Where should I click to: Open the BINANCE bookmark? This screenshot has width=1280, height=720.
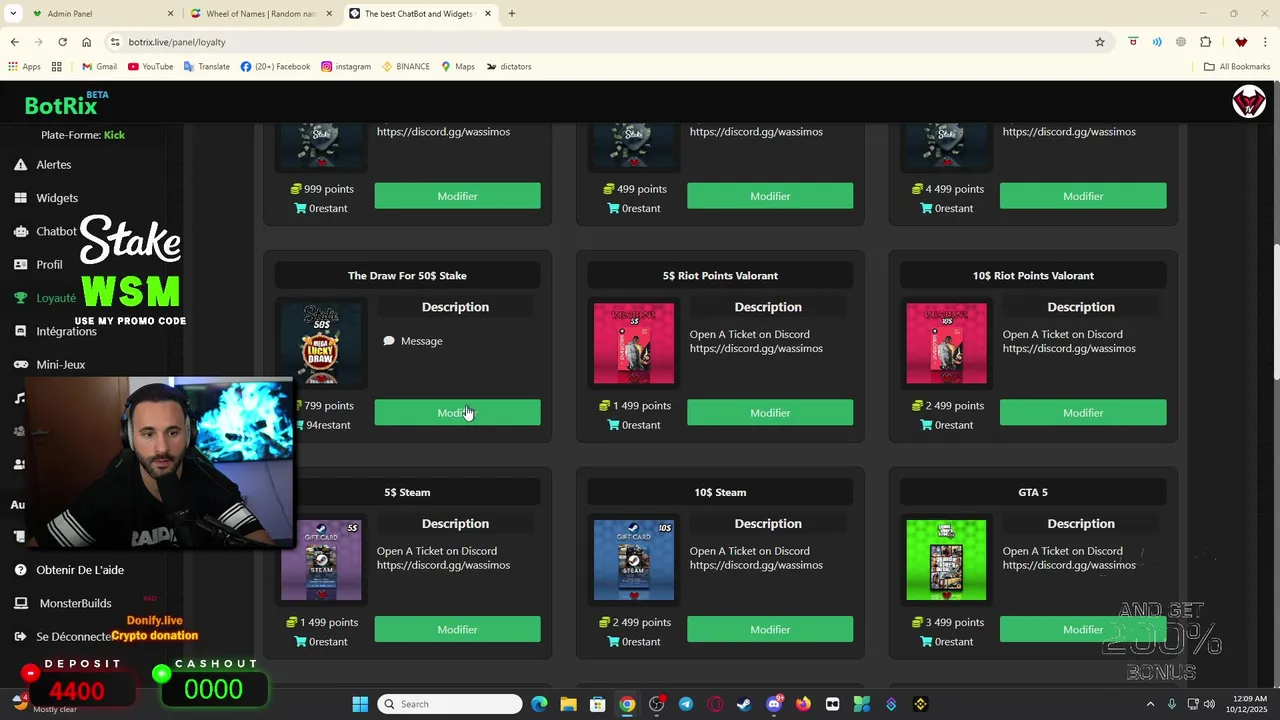point(405,67)
